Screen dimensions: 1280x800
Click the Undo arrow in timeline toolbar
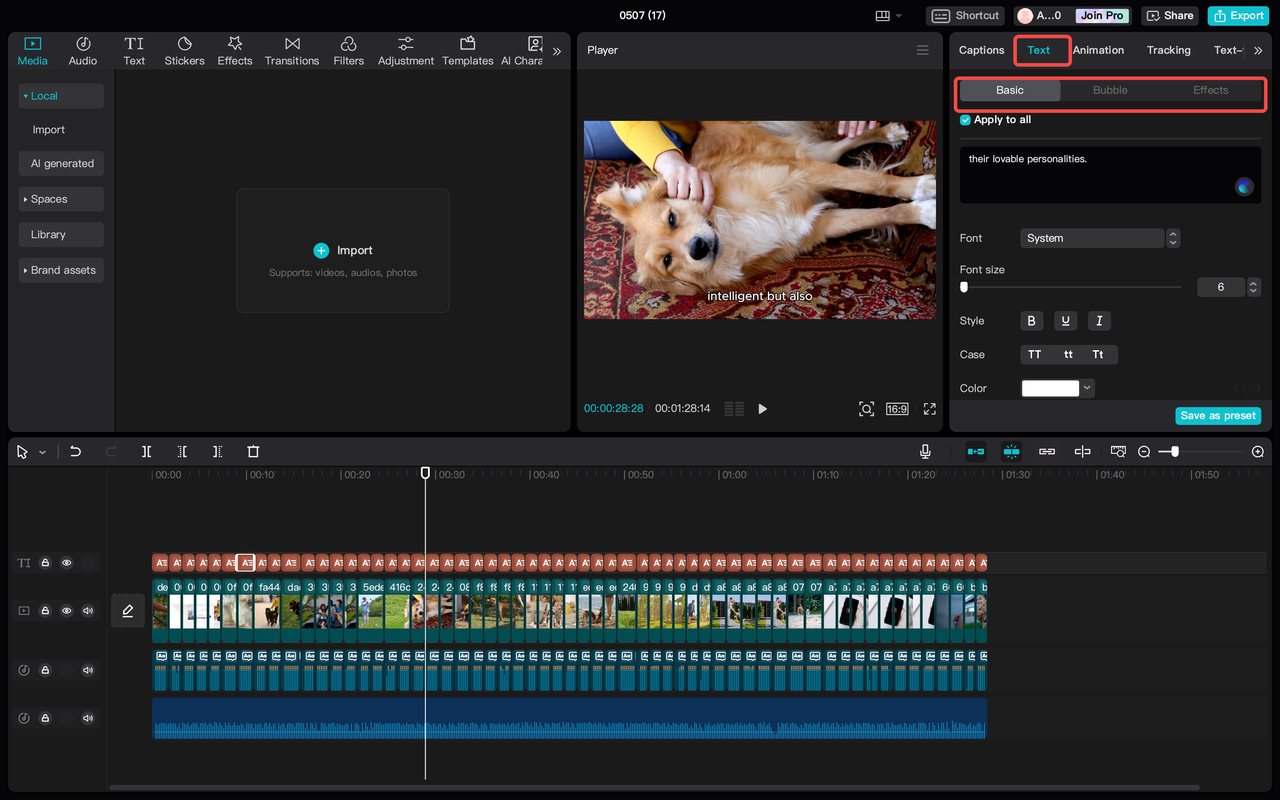pos(75,452)
